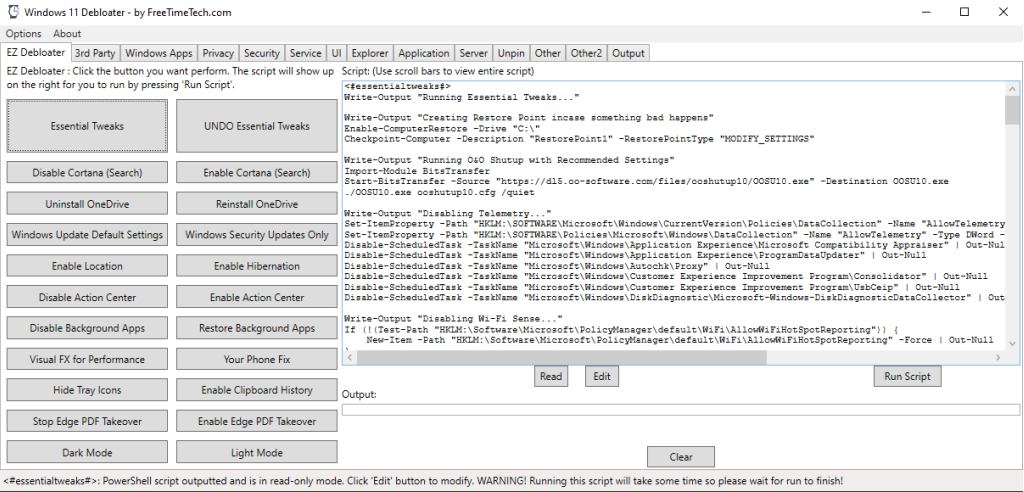1024x492 pixels.
Task: Click the script box's scroll-left arrow
Action: [x=350, y=357]
